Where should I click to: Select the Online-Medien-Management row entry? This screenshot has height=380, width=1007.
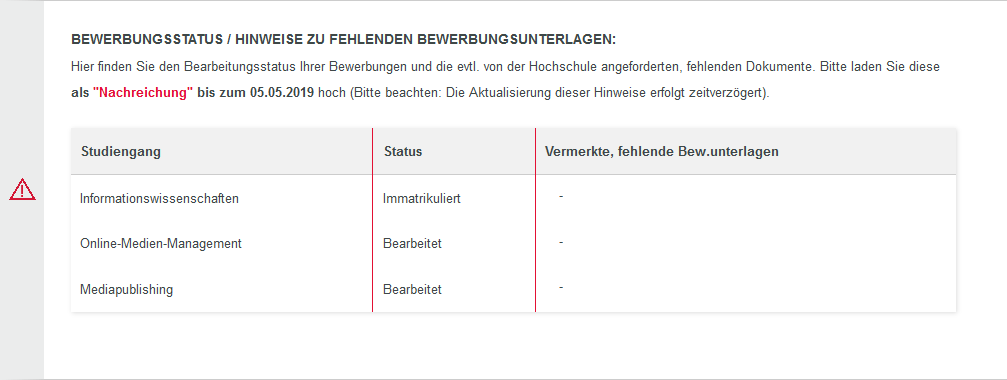point(161,243)
